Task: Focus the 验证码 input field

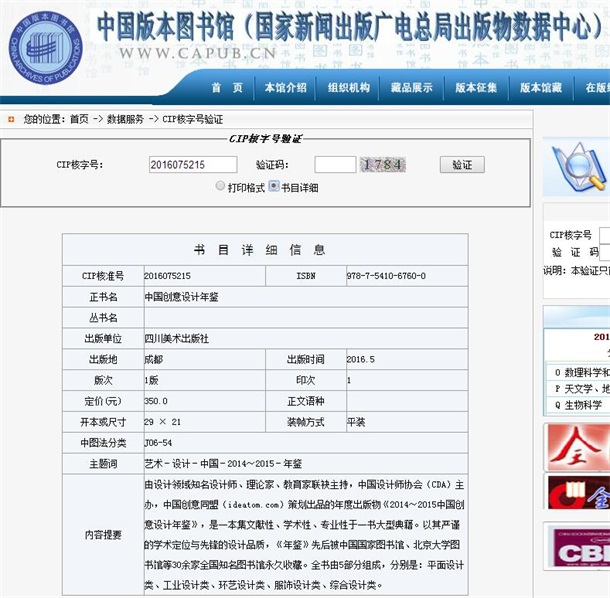Action: coord(335,165)
